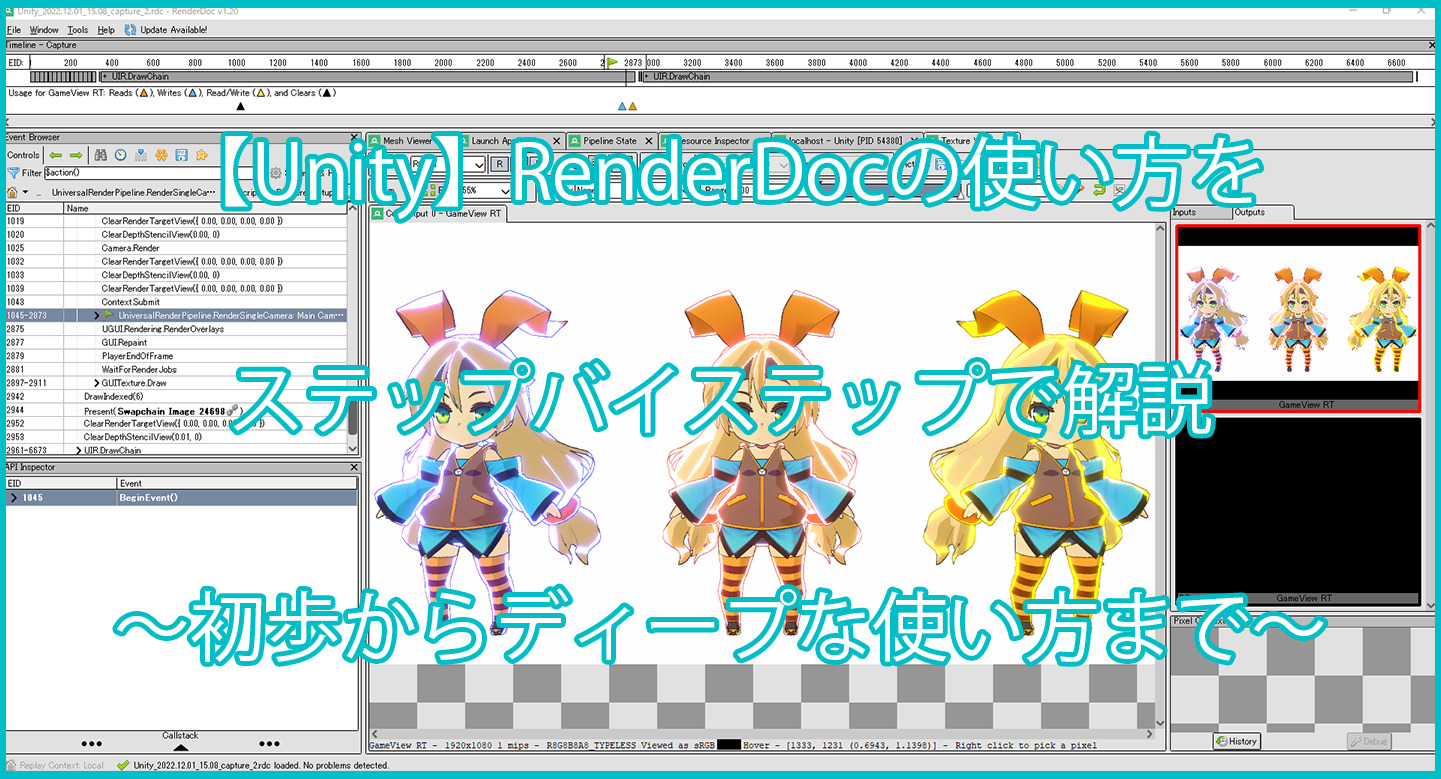
Task: Click the Debug button in Pixel Context
Action: tap(1369, 741)
